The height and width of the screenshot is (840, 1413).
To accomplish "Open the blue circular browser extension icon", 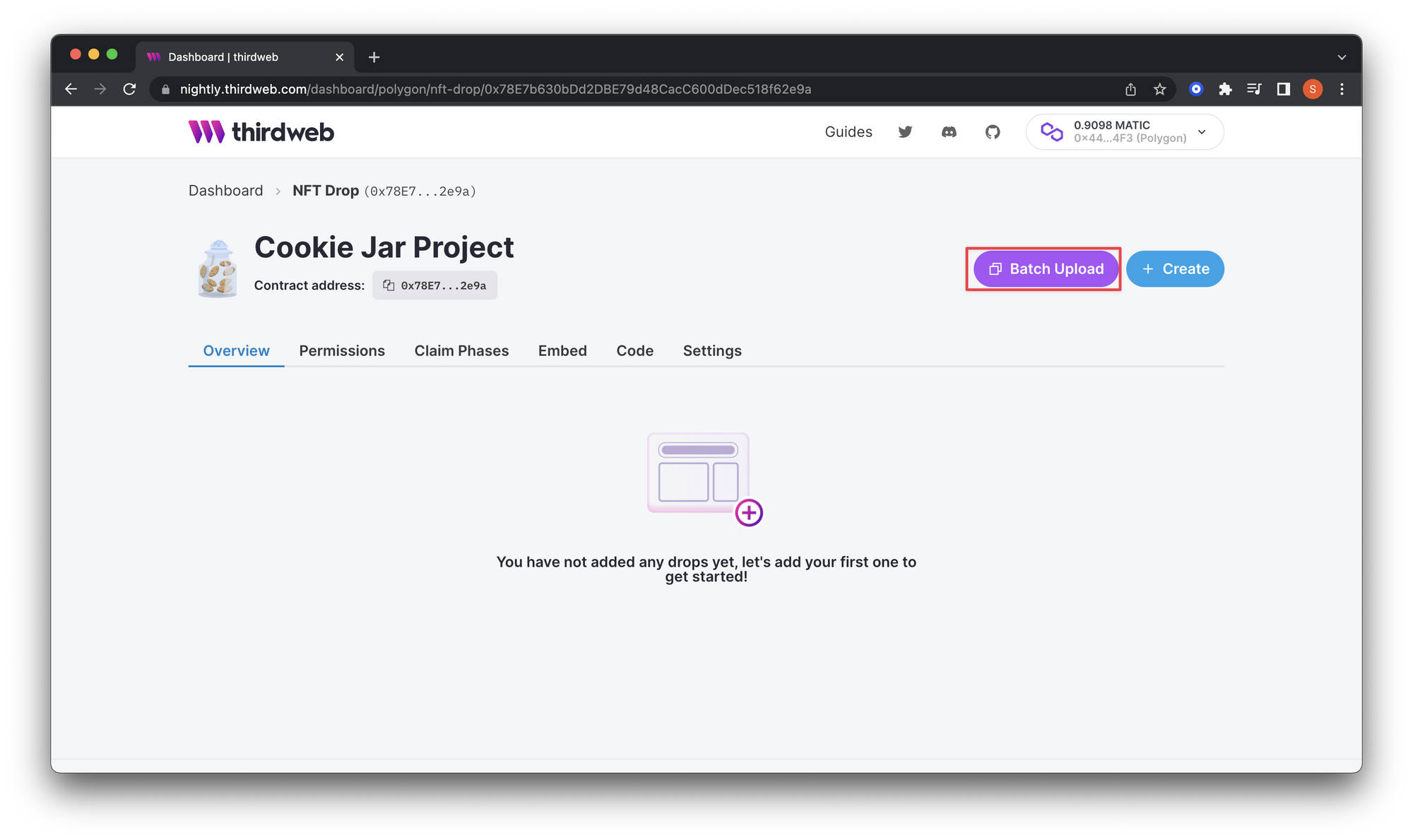I will coord(1196,89).
